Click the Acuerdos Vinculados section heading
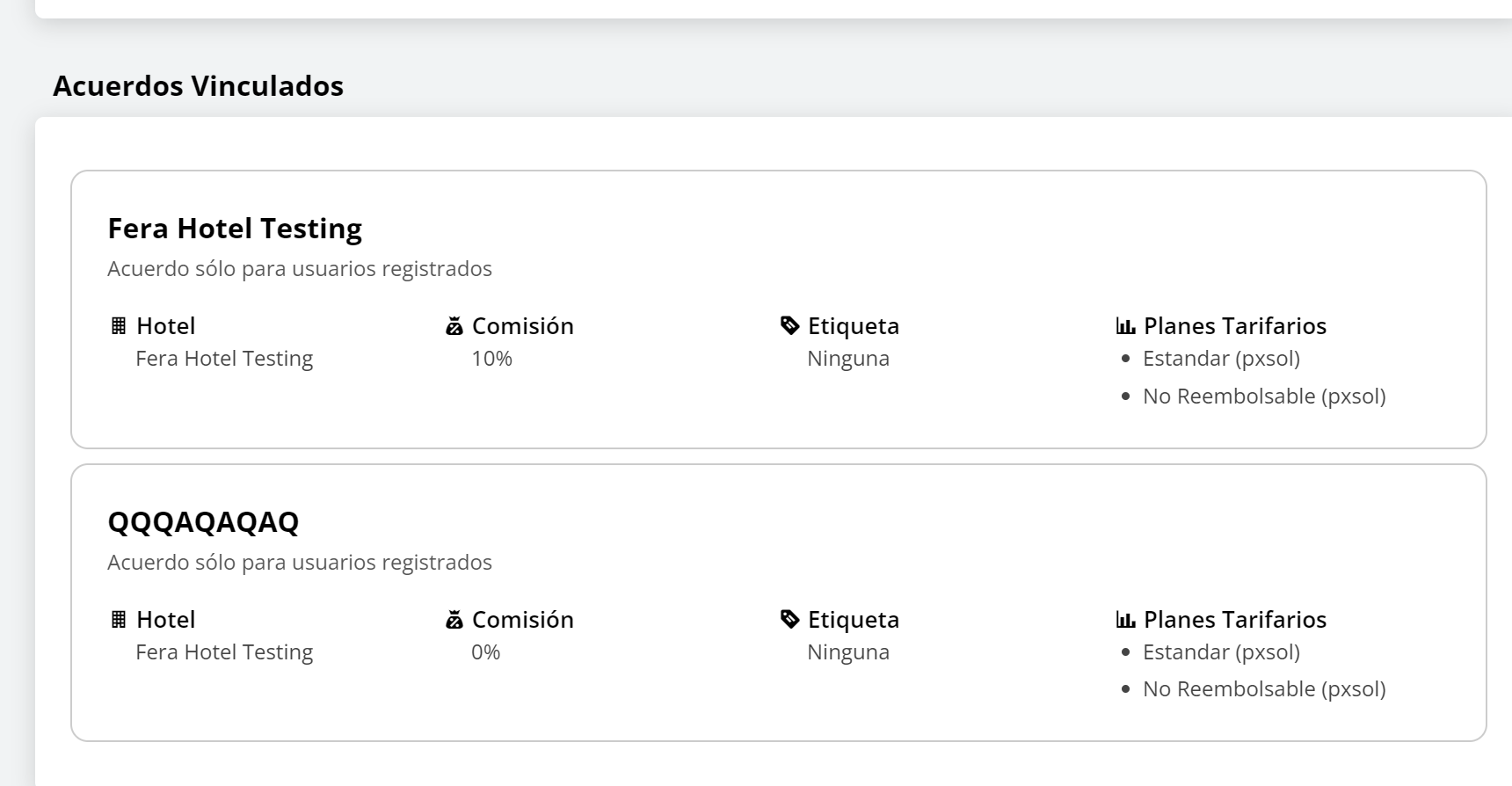1512x786 pixels. tap(198, 86)
